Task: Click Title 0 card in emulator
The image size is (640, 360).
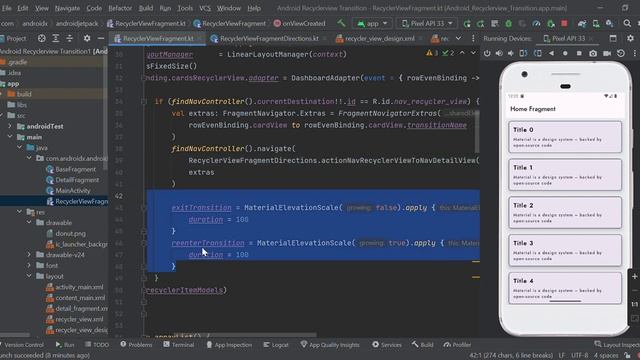Action: point(565,137)
